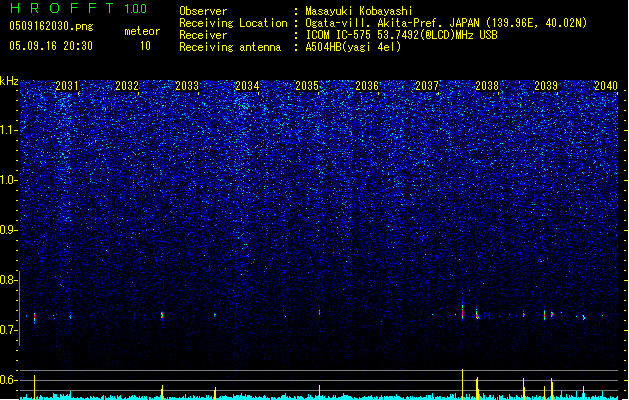Click the 0.7 kHz axis label
The width and height of the screenshot is (629, 400).
(9, 330)
